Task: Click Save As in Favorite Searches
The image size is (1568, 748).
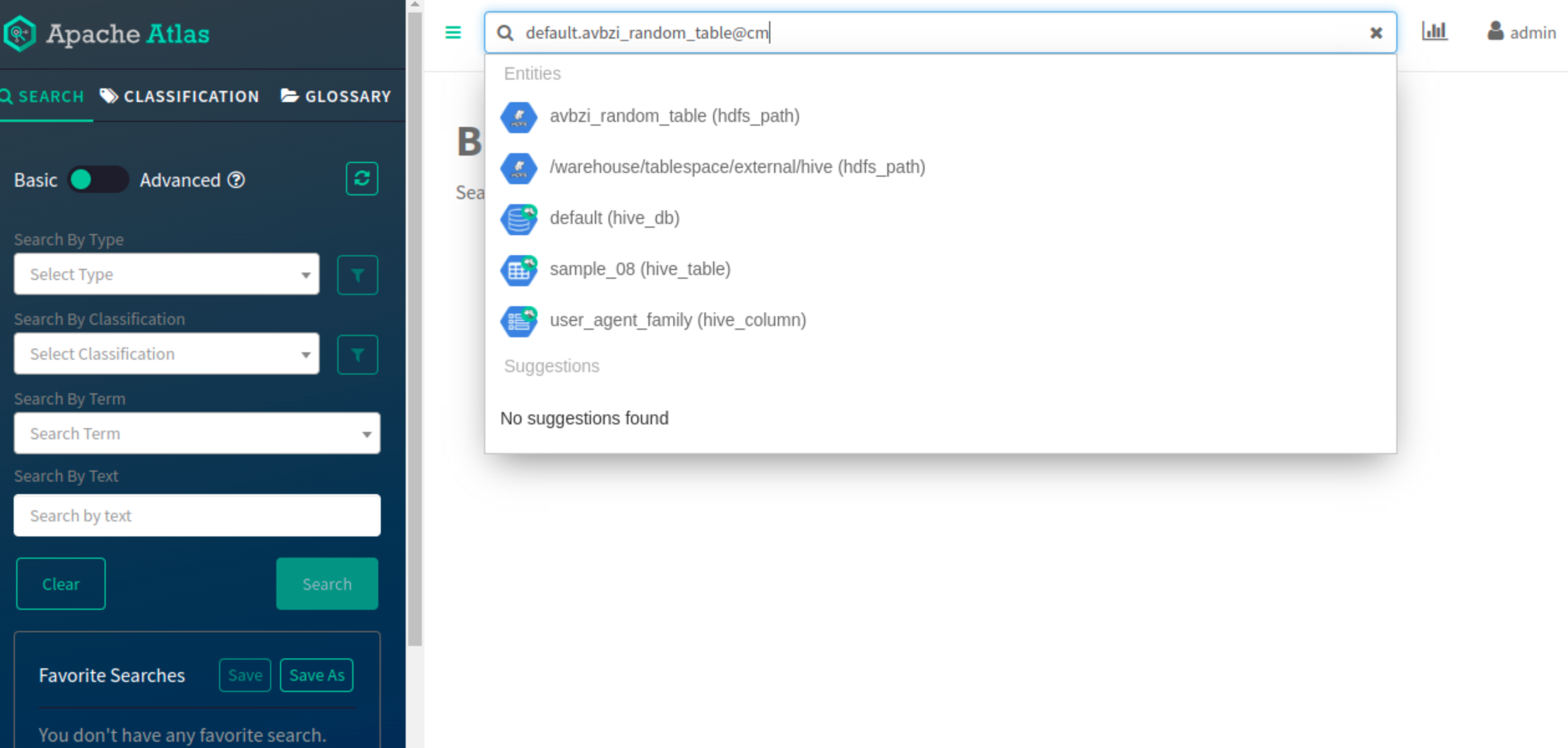Action: 316,675
